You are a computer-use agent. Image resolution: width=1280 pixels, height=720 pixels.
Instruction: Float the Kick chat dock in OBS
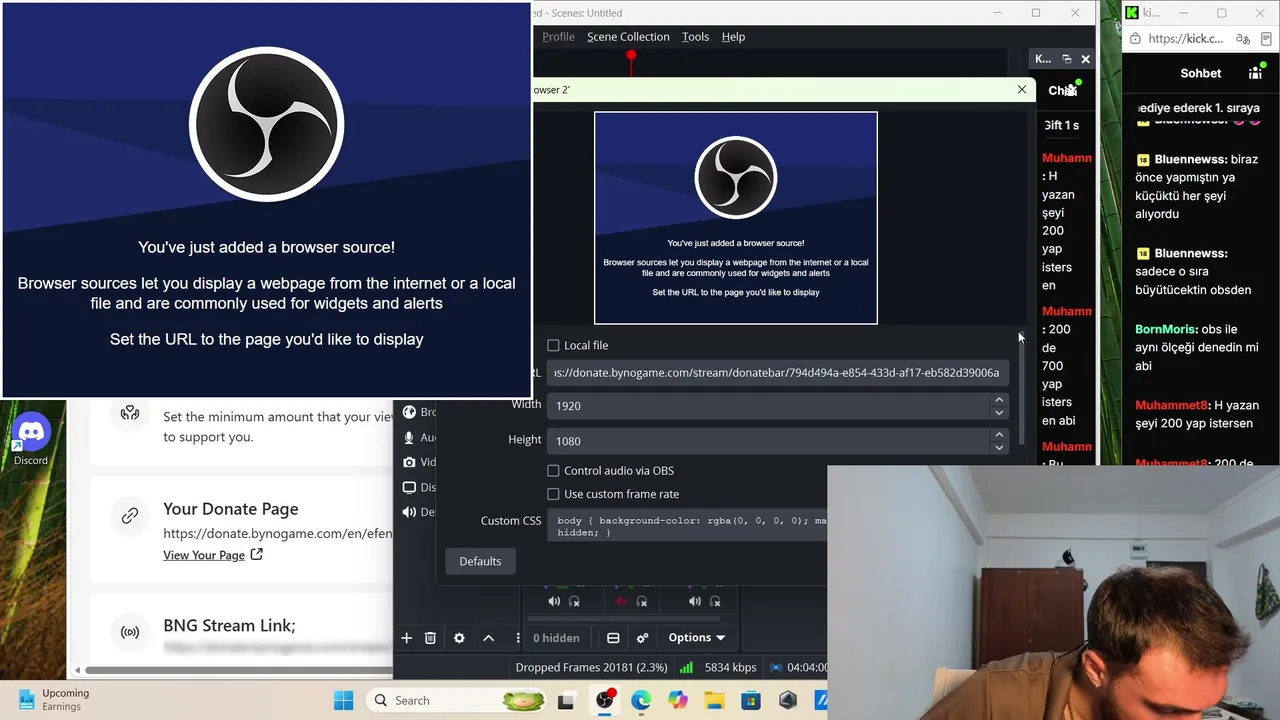point(1066,59)
